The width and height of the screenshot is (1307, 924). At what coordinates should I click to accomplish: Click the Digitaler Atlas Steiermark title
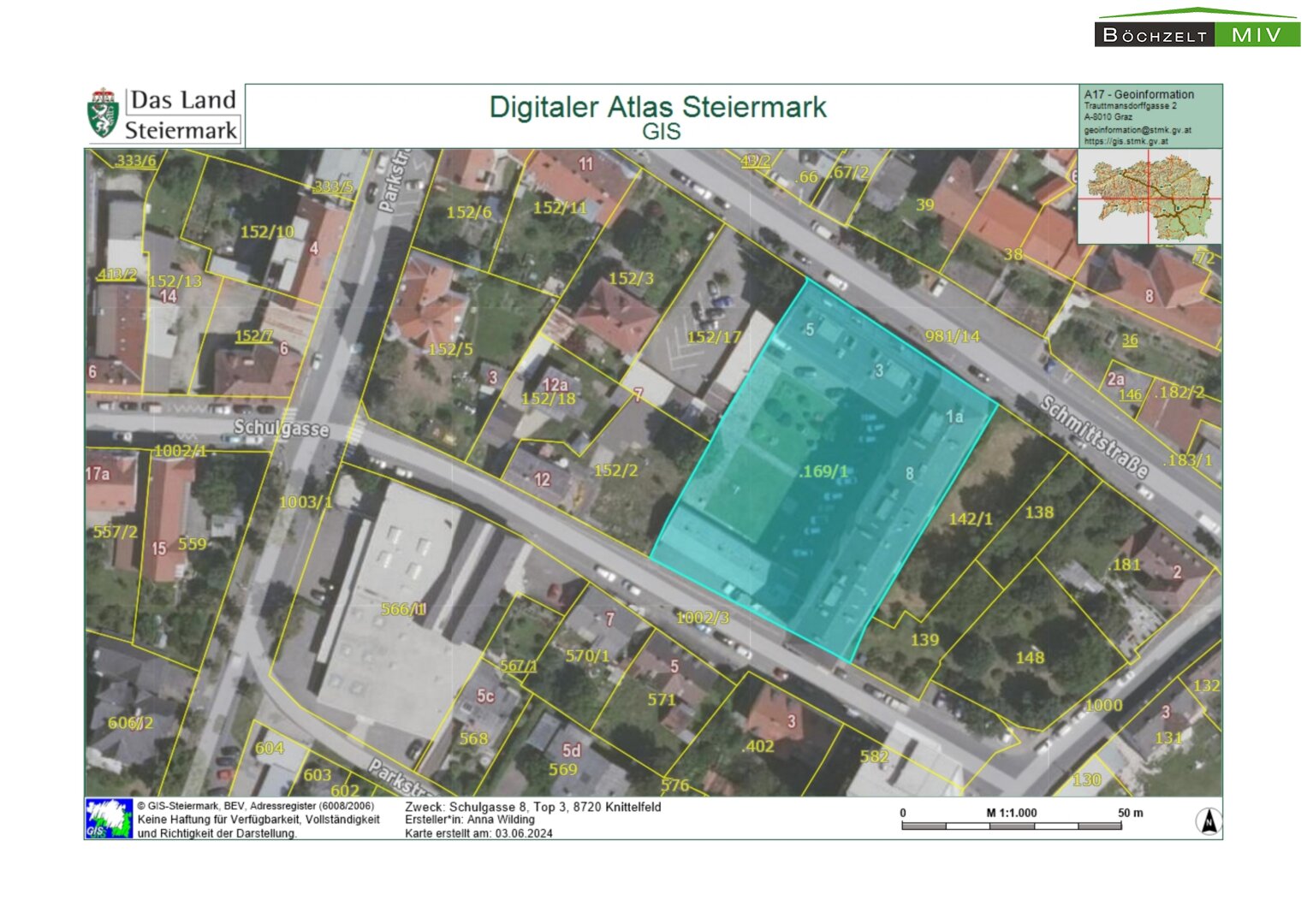click(657, 108)
